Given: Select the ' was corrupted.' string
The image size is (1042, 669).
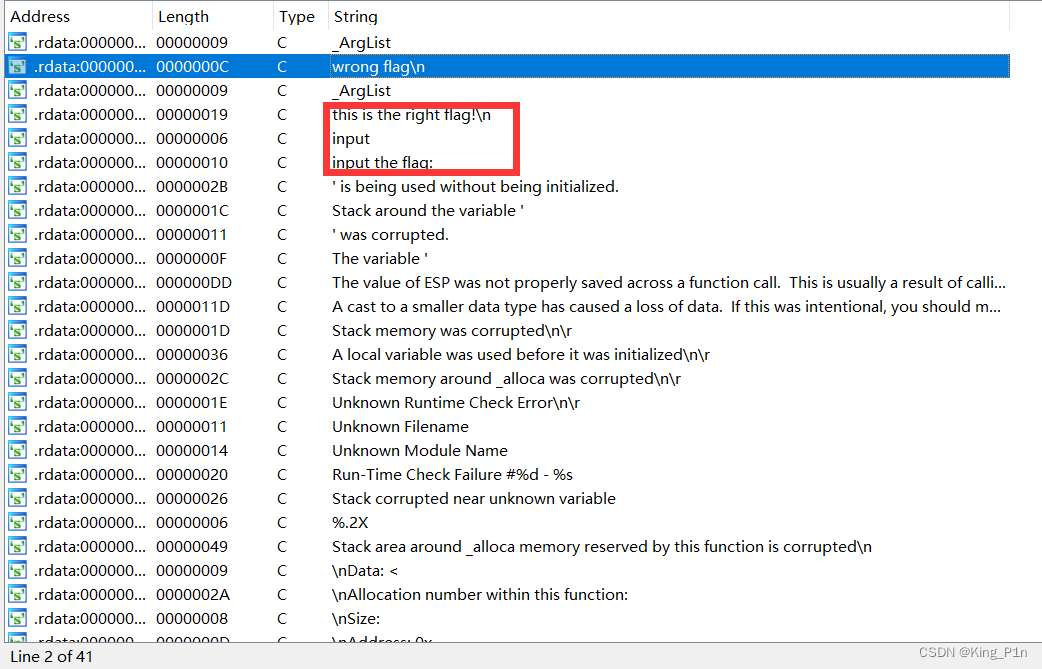Looking at the screenshot, I should coord(390,235).
